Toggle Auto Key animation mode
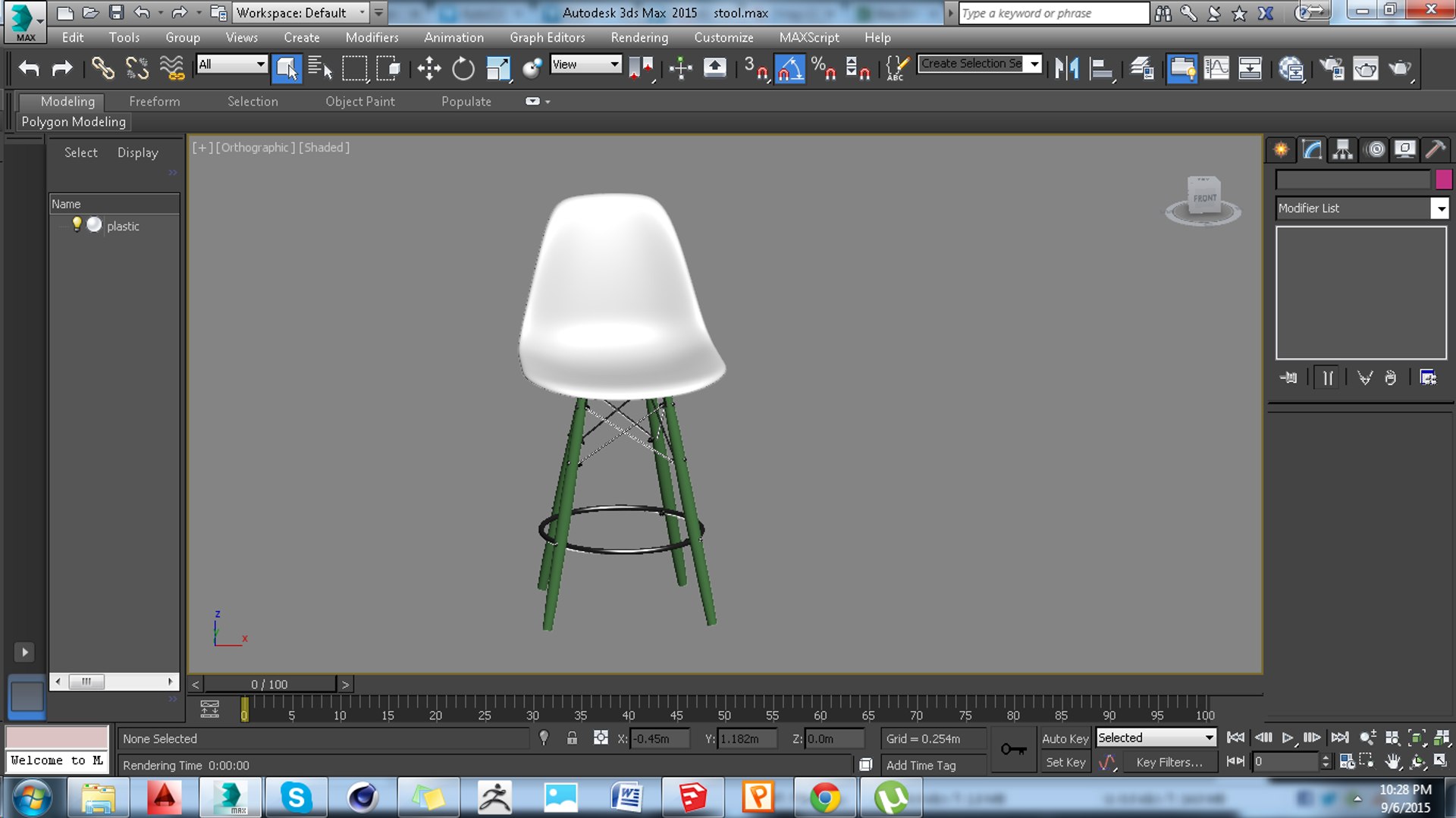1456x818 pixels. [1065, 738]
